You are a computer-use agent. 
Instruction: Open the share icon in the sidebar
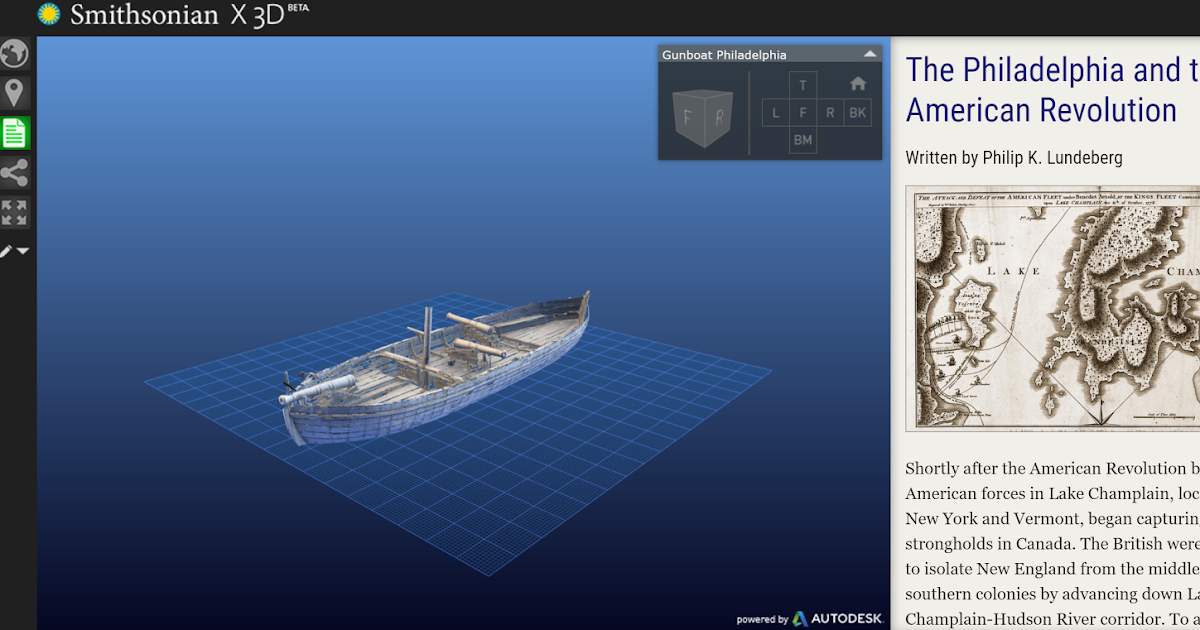tap(14, 172)
